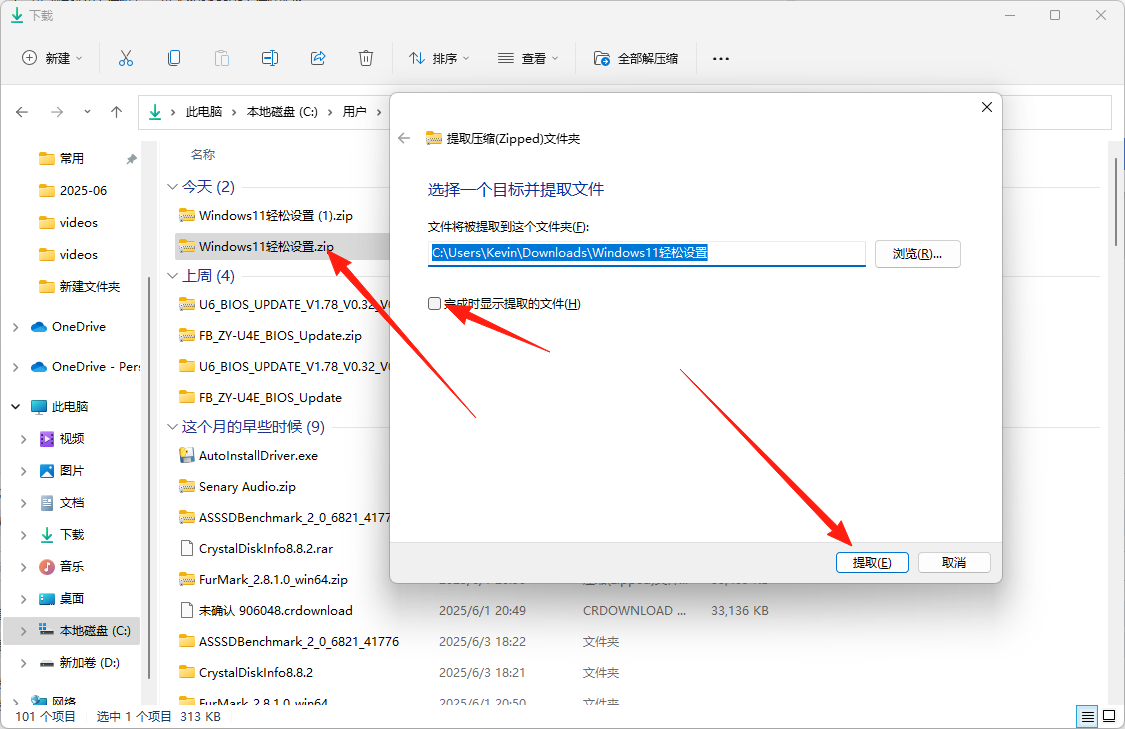Click the 浏览(R)... browse button

coord(917,254)
